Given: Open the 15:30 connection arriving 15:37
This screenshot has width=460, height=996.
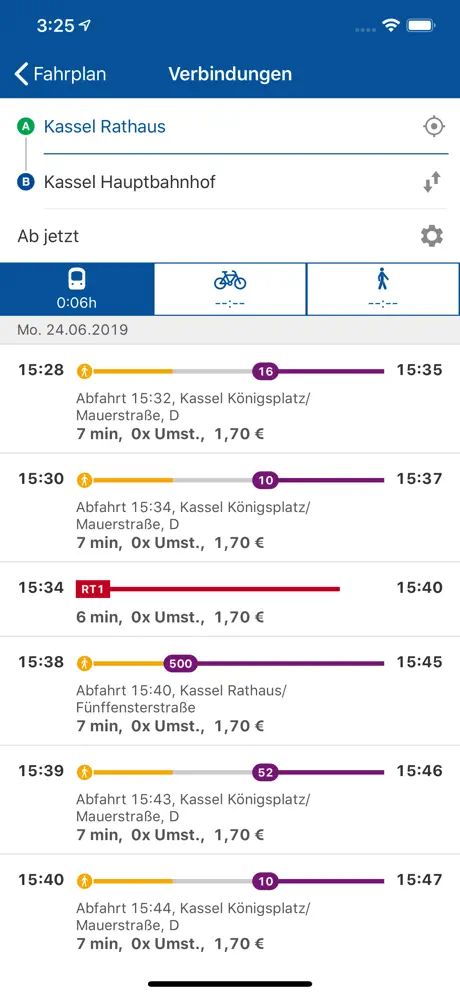Looking at the screenshot, I should coord(230,507).
